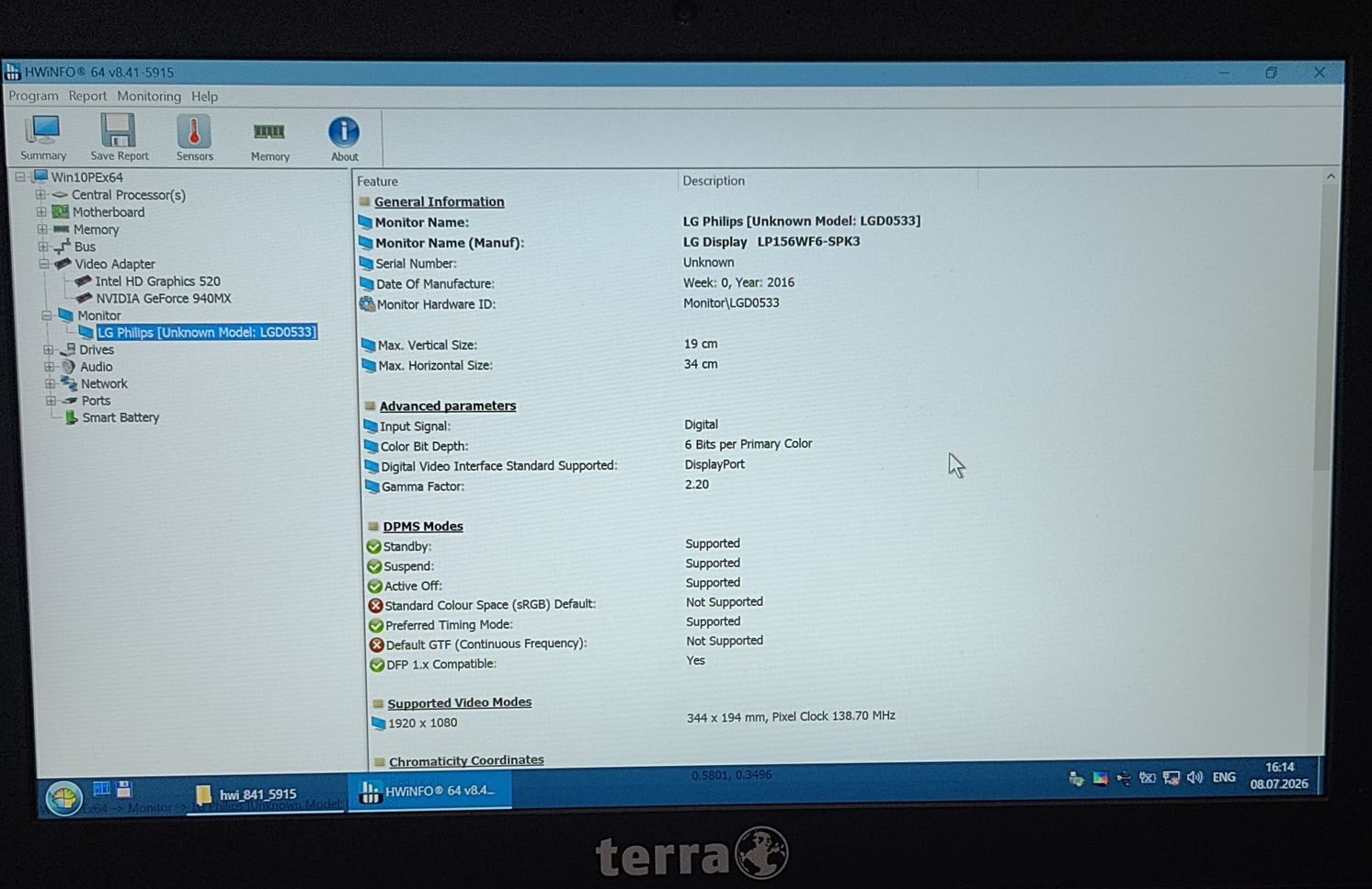Click the floppy disk quick launch icon
Viewport: 1372px width, 889px height.
tap(124, 789)
